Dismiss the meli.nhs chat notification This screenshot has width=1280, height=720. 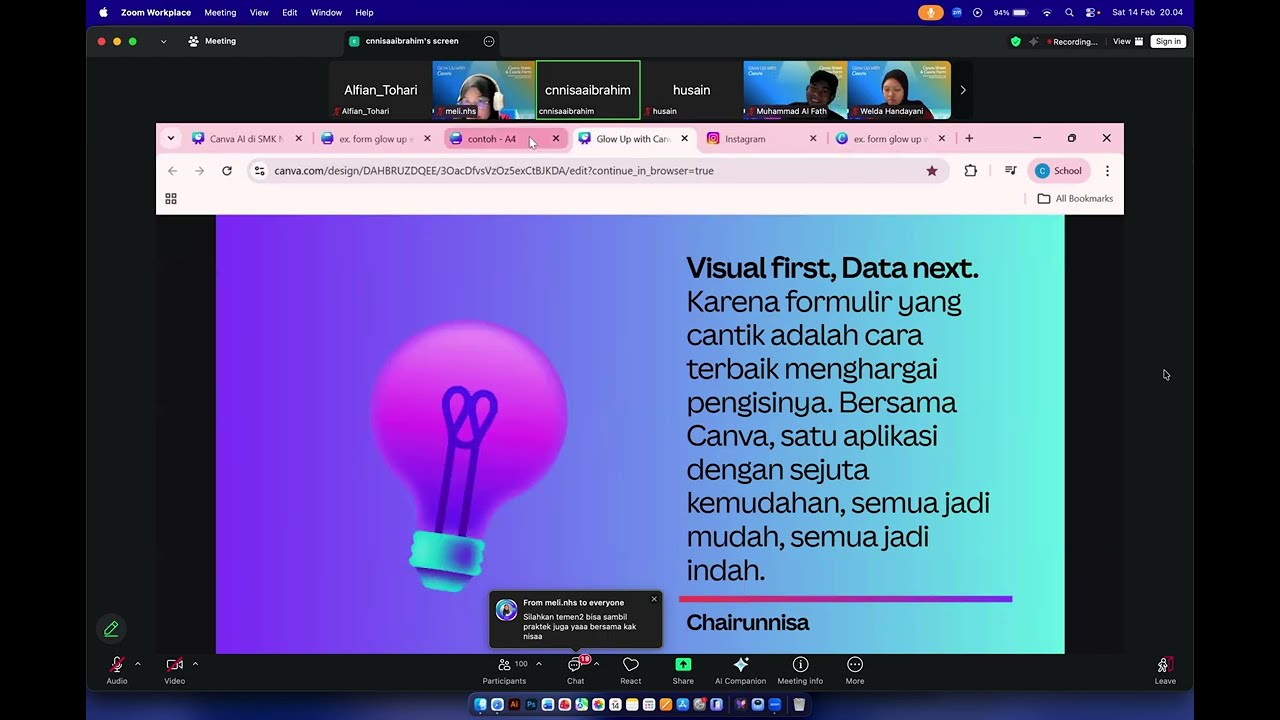click(x=654, y=599)
